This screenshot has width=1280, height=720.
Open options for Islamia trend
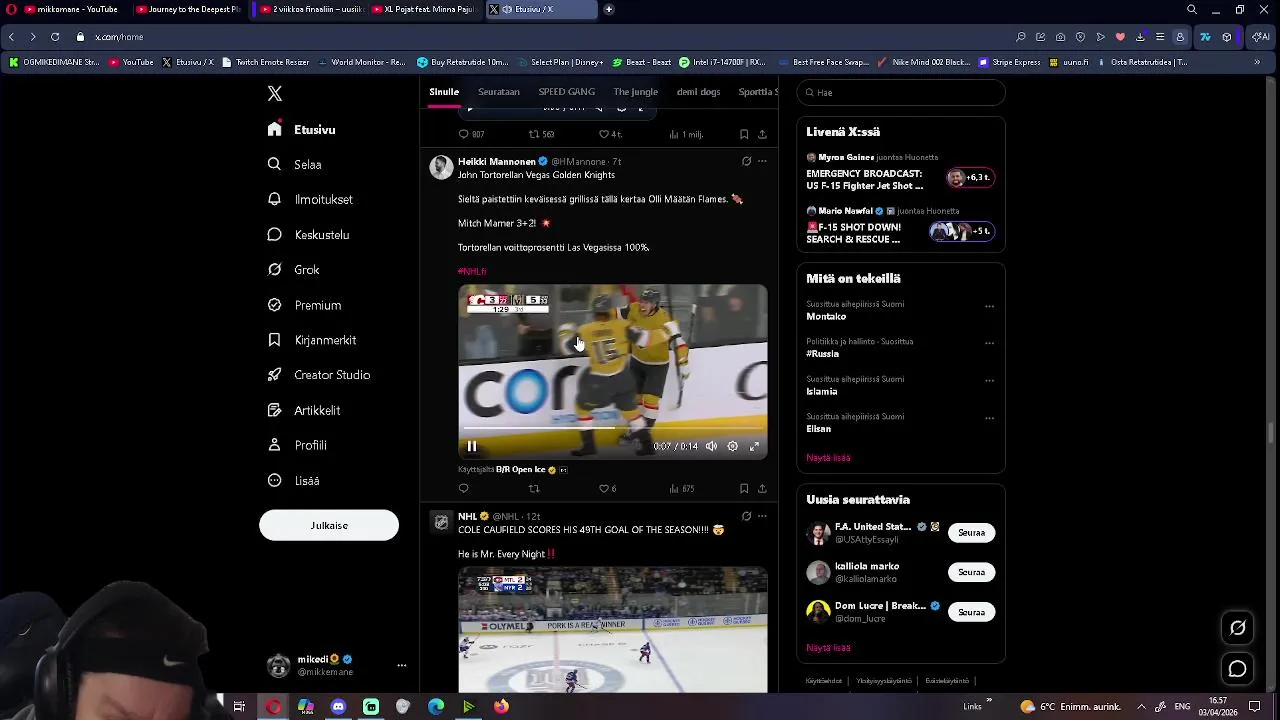click(x=989, y=381)
